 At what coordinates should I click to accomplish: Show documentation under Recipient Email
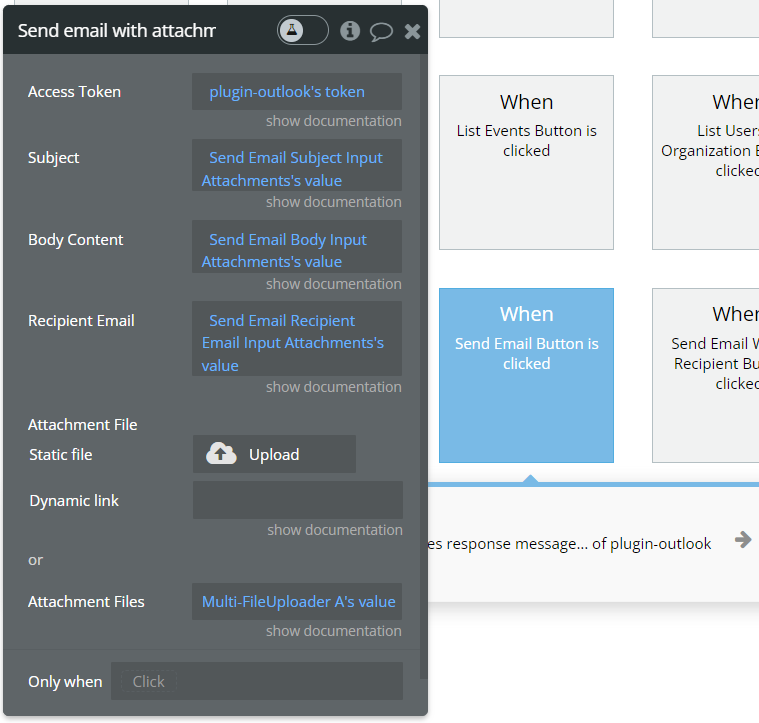[x=333, y=387]
